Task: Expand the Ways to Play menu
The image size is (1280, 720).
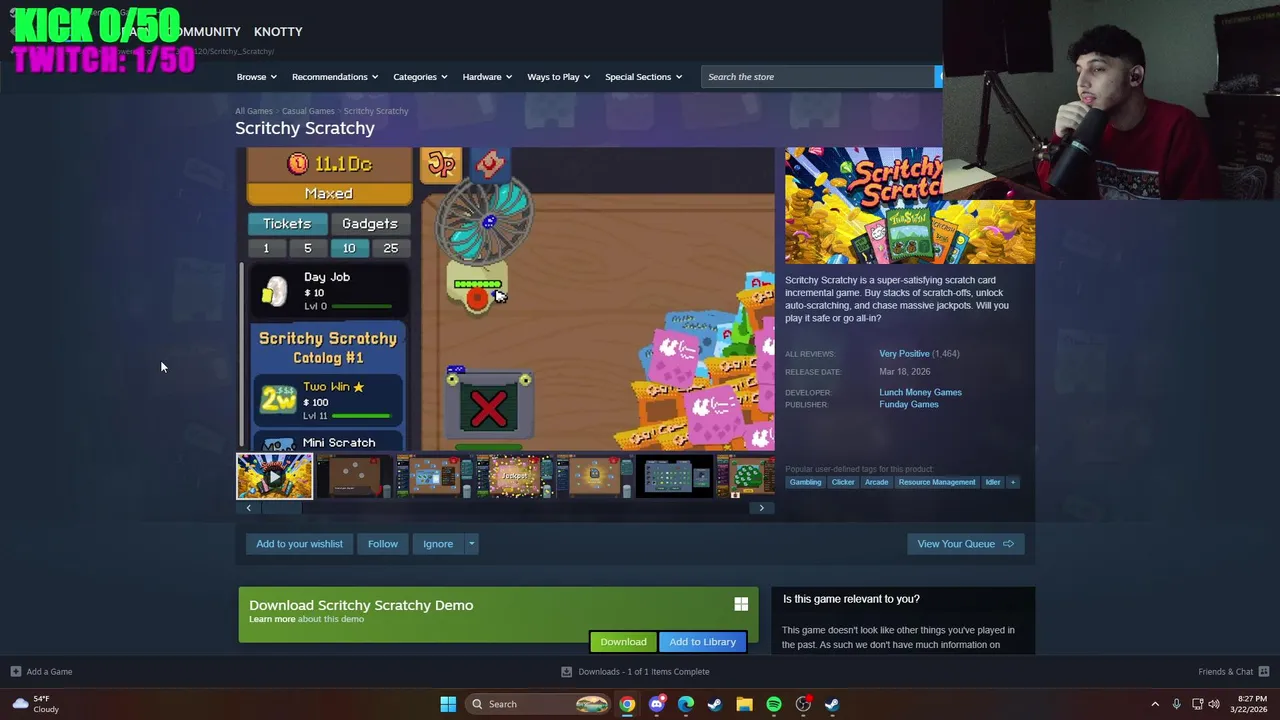Action: pos(558,77)
